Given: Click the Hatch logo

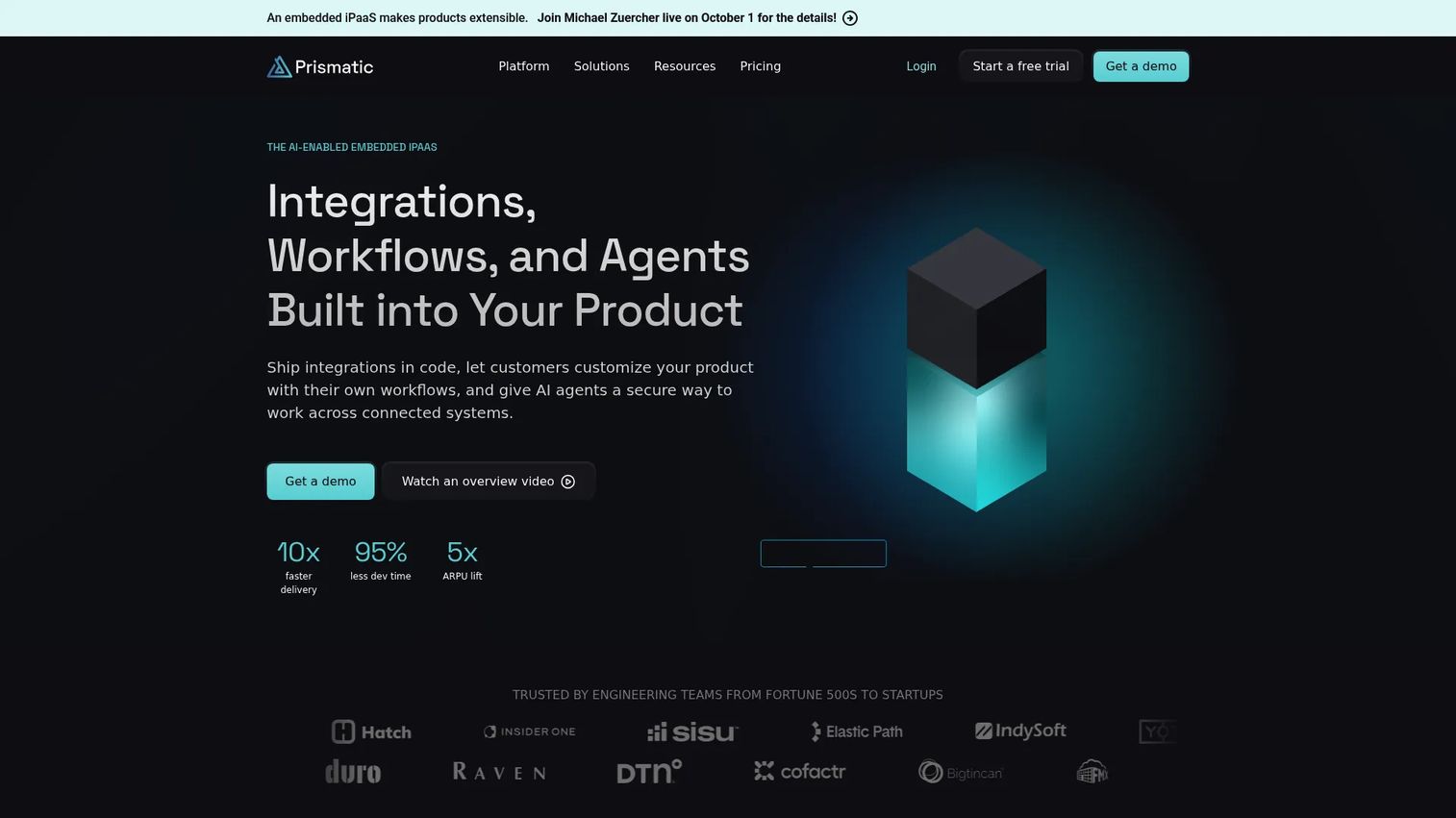Looking at the screenshot, I should (x=371, y=731).
